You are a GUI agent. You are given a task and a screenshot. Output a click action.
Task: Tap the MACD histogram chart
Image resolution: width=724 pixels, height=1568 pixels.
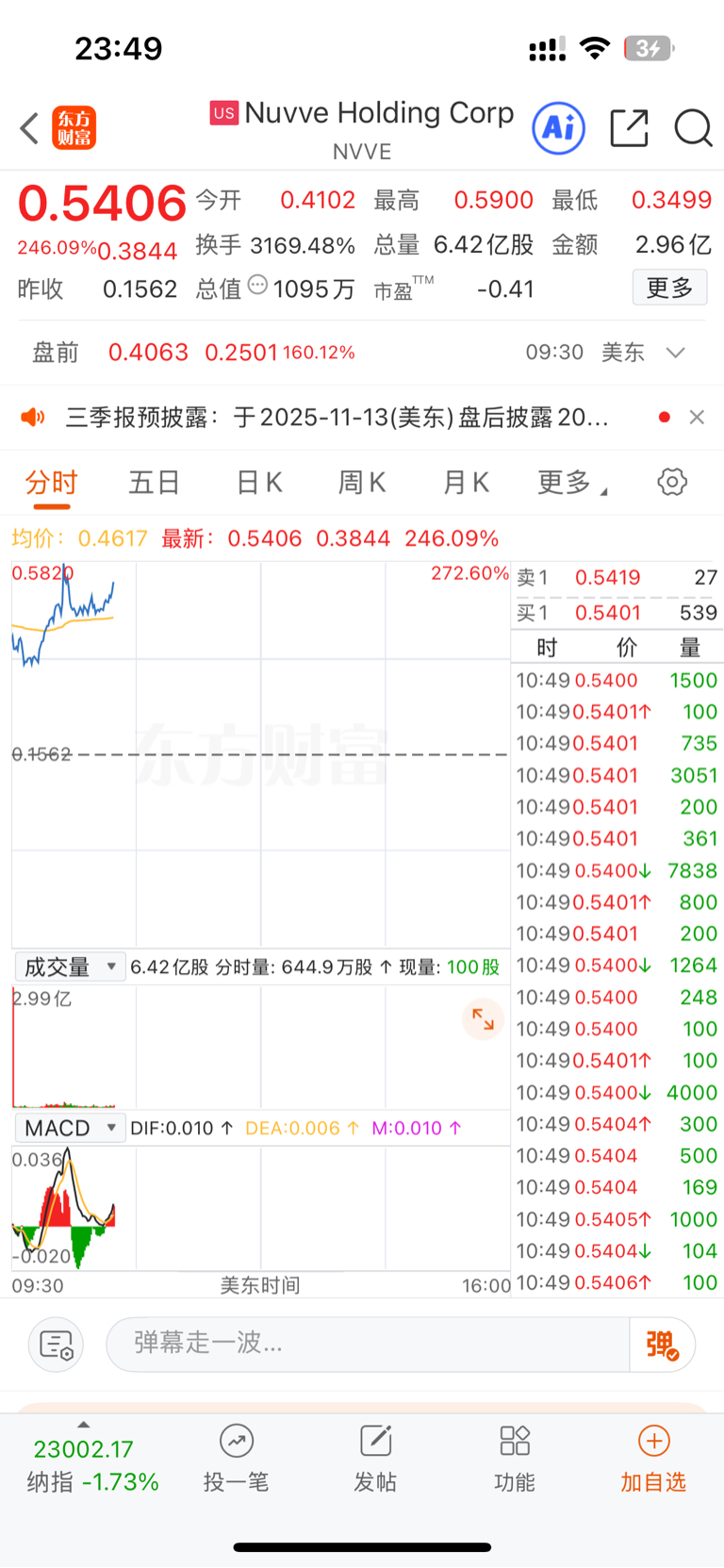(260, 1208)
